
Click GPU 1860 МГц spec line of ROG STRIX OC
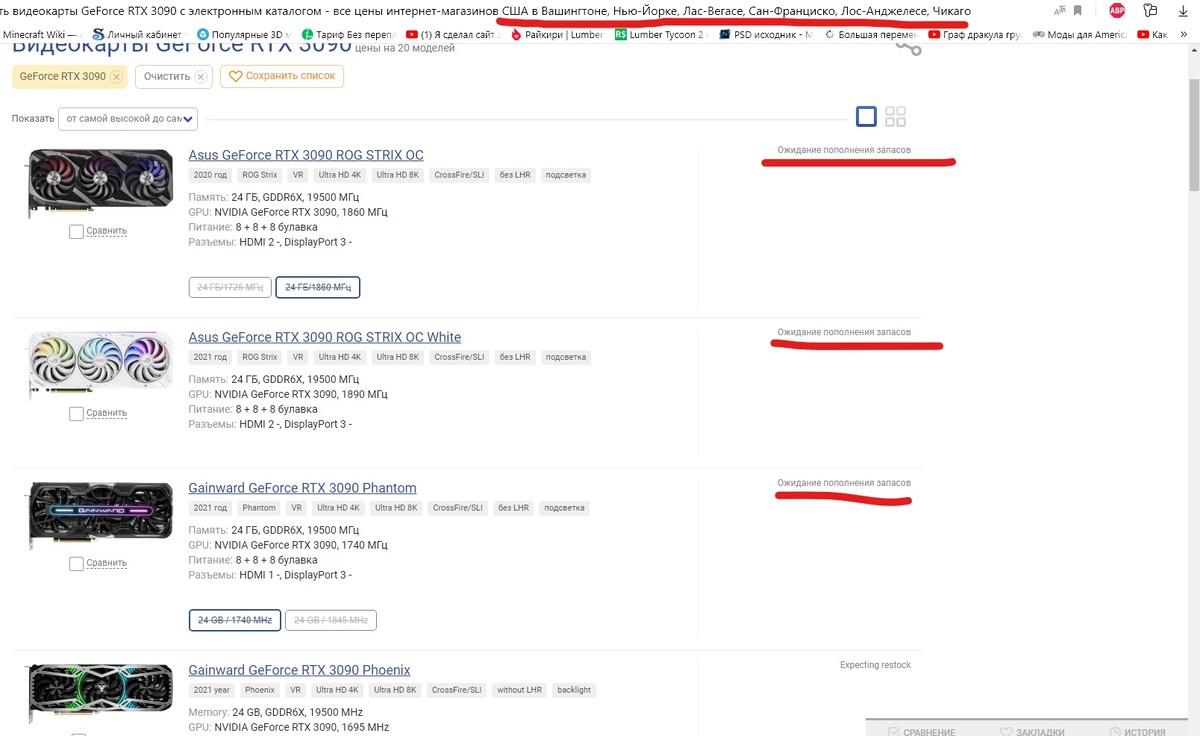[287, 212]
